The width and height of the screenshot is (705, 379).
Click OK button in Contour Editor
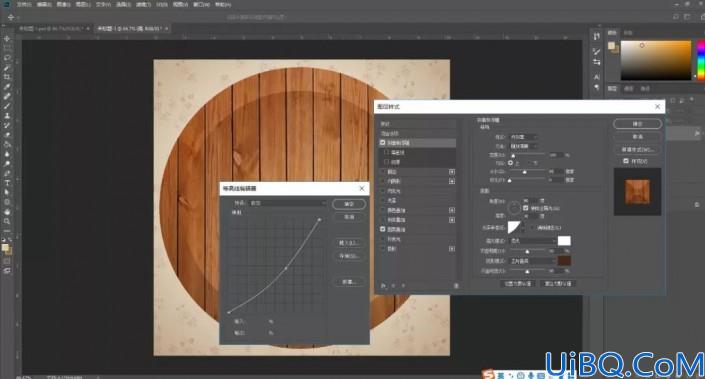click(x=349, y=204)
